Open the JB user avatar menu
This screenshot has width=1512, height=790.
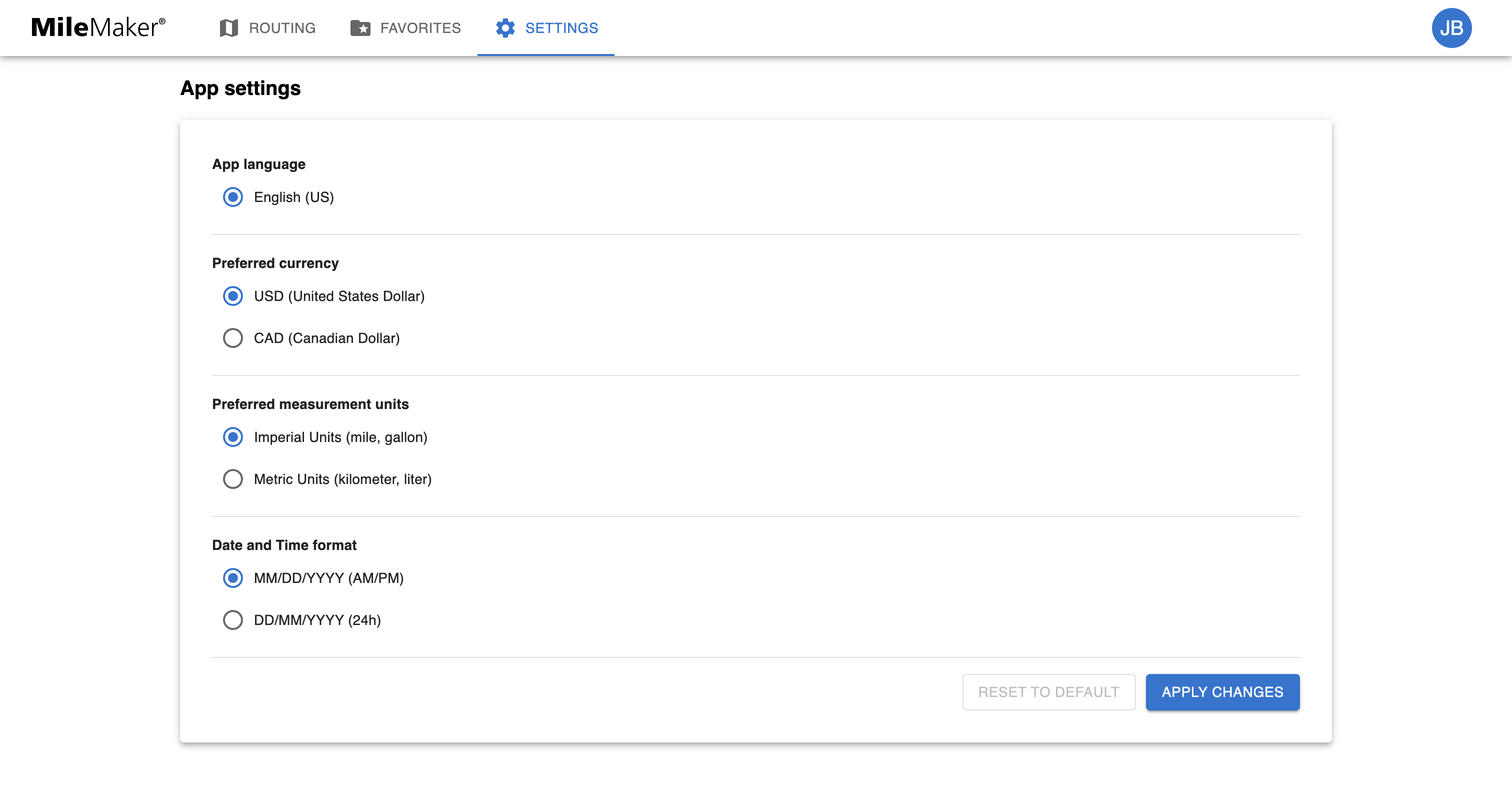click(x=1451, y=27)
